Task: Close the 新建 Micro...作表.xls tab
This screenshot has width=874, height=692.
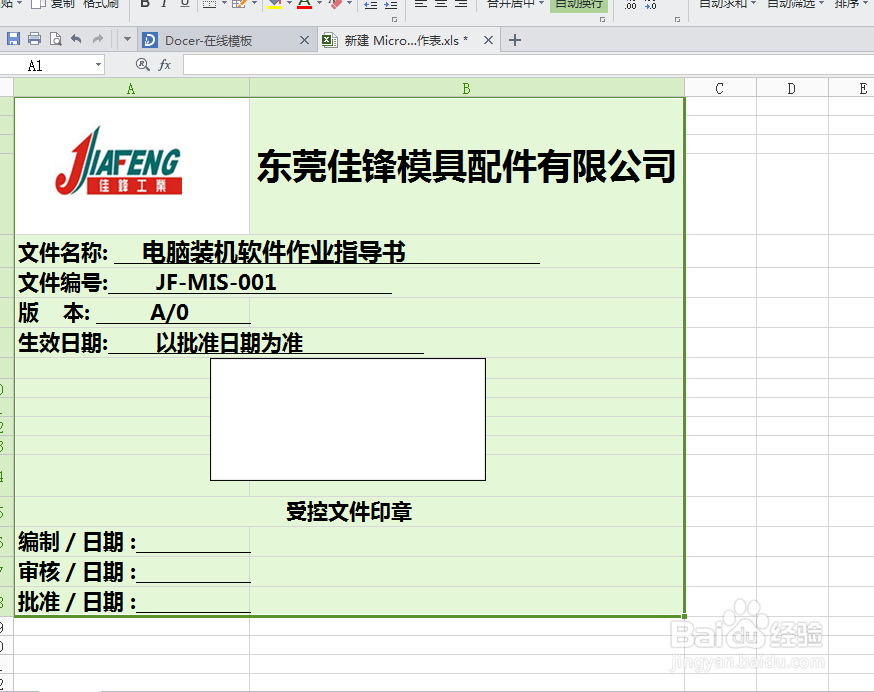Action: point(488,40)
